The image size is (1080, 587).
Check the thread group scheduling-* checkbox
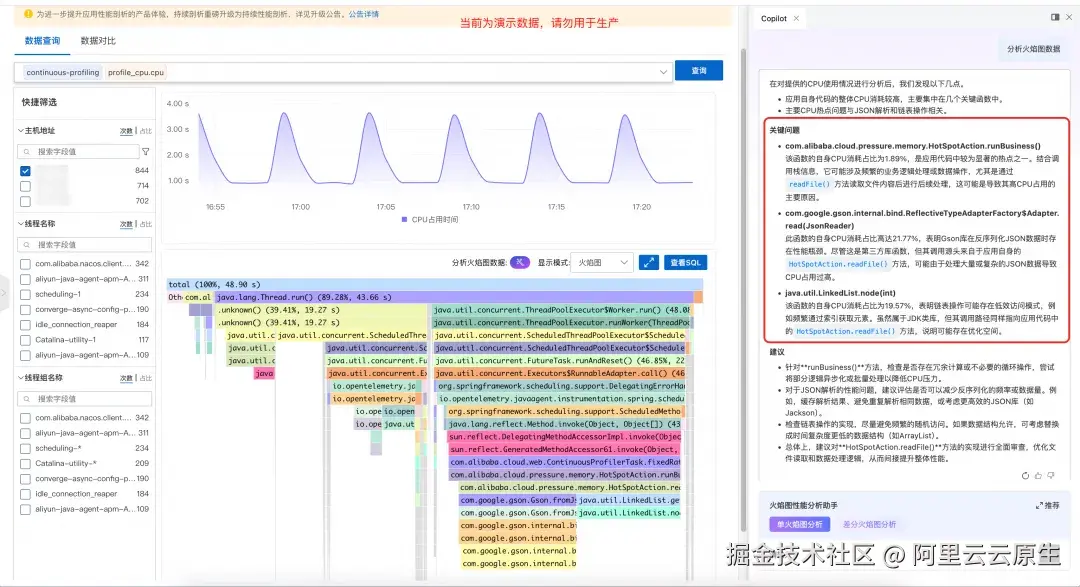(x=25, y=449)
